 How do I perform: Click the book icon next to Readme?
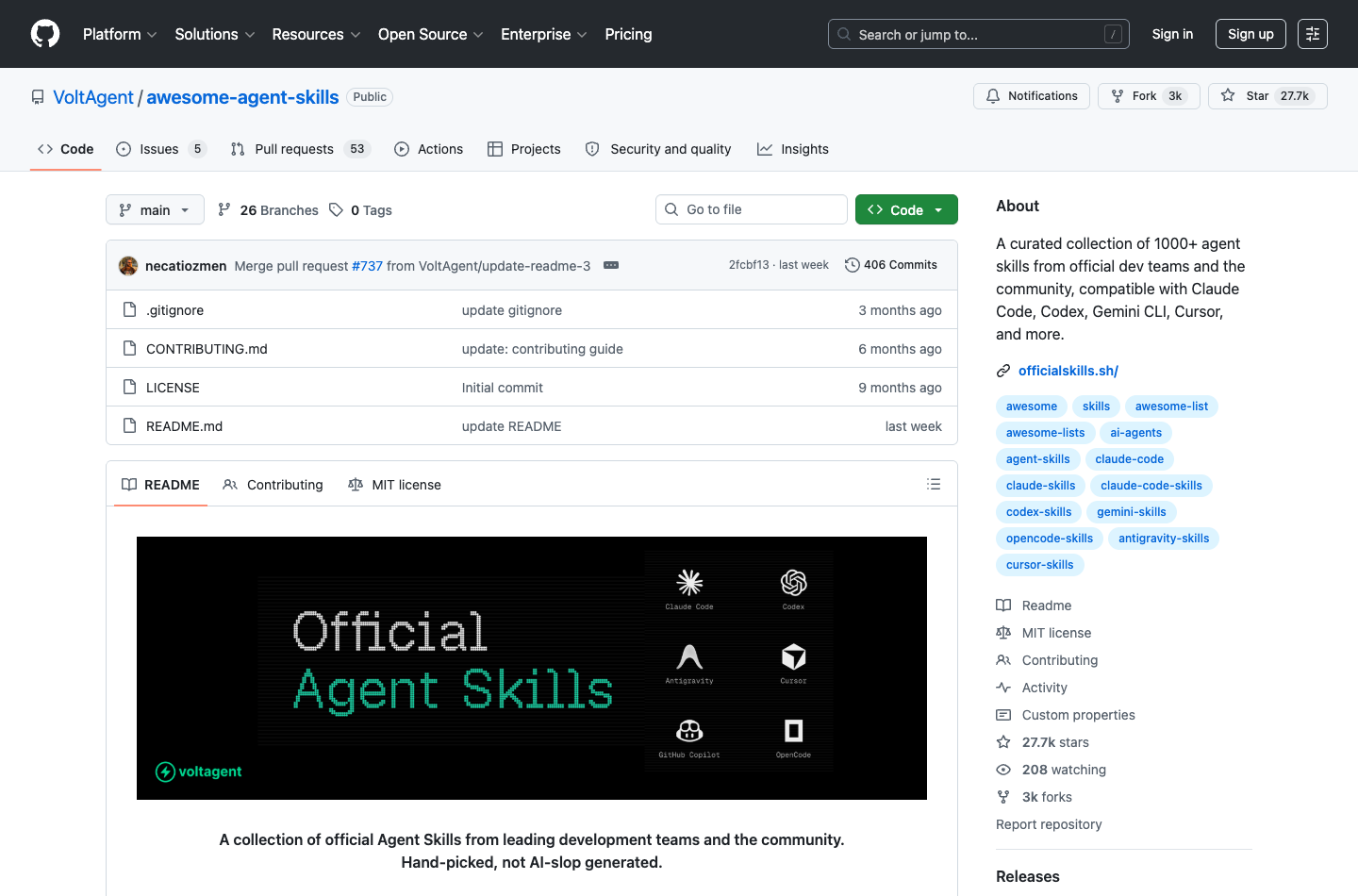(x=1003, y=606)
